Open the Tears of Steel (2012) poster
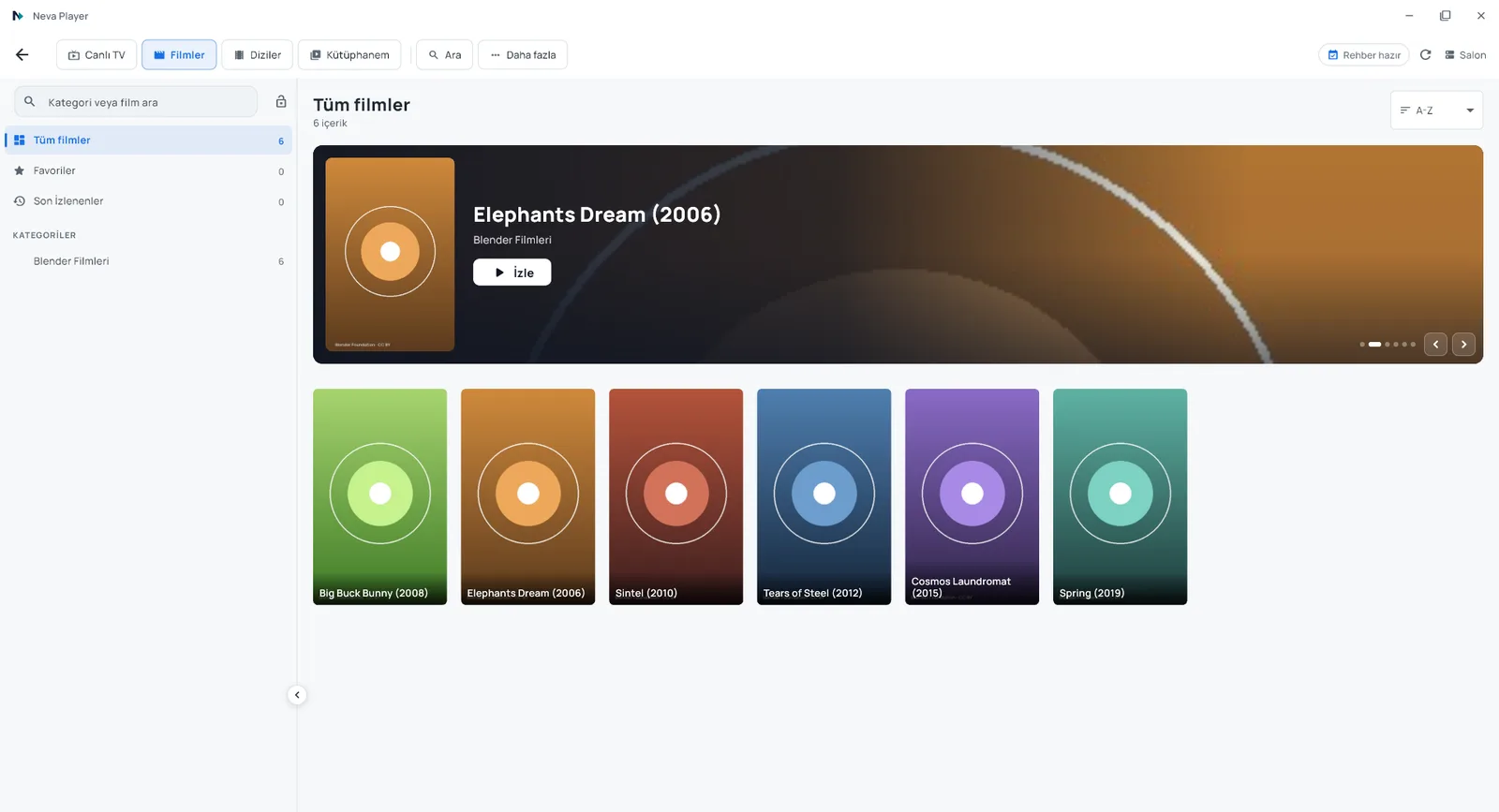Image resolution: width=1499 pixels, height=812 pixels. 824,496
